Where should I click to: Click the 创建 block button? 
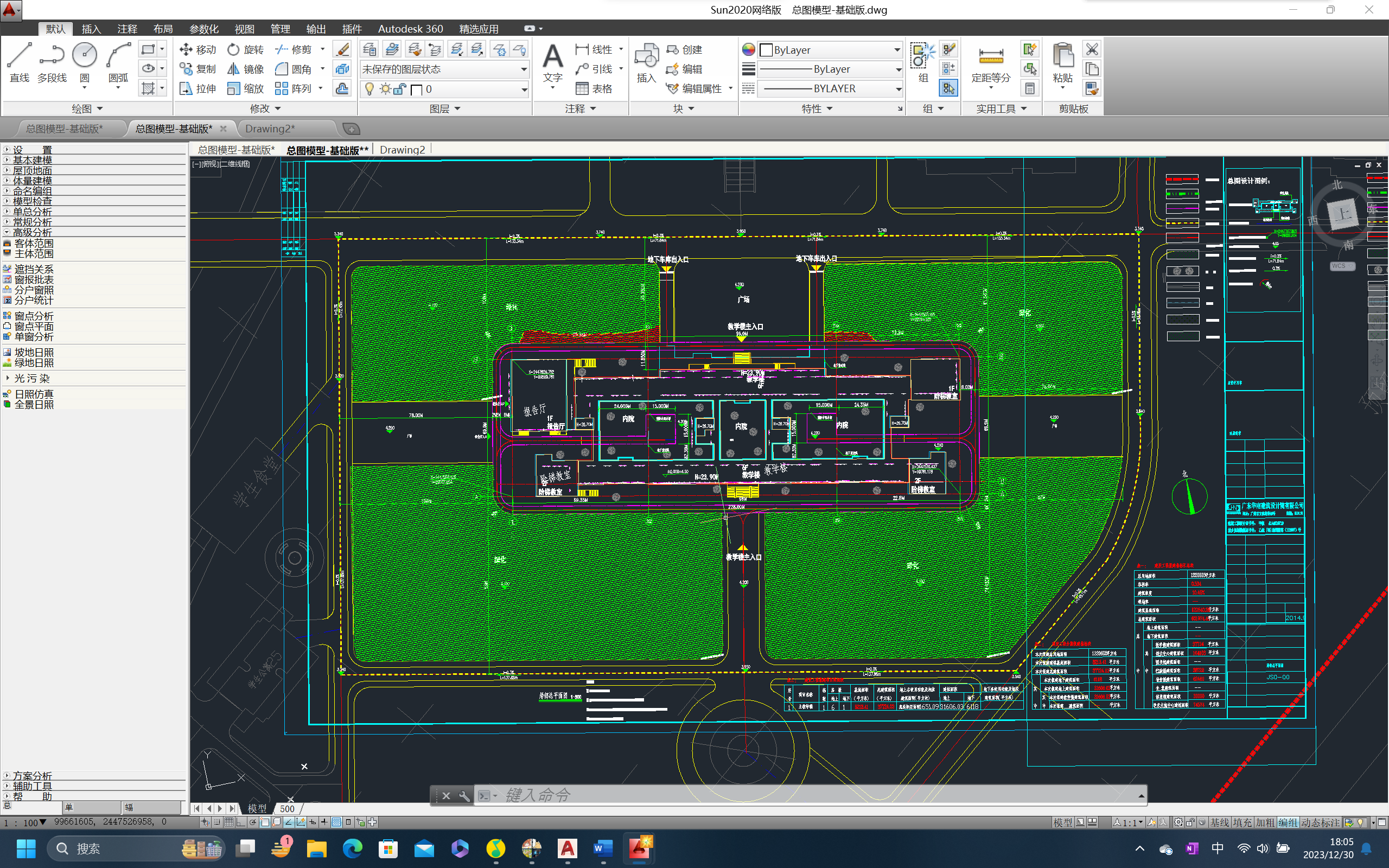click(x=685, y=50)
